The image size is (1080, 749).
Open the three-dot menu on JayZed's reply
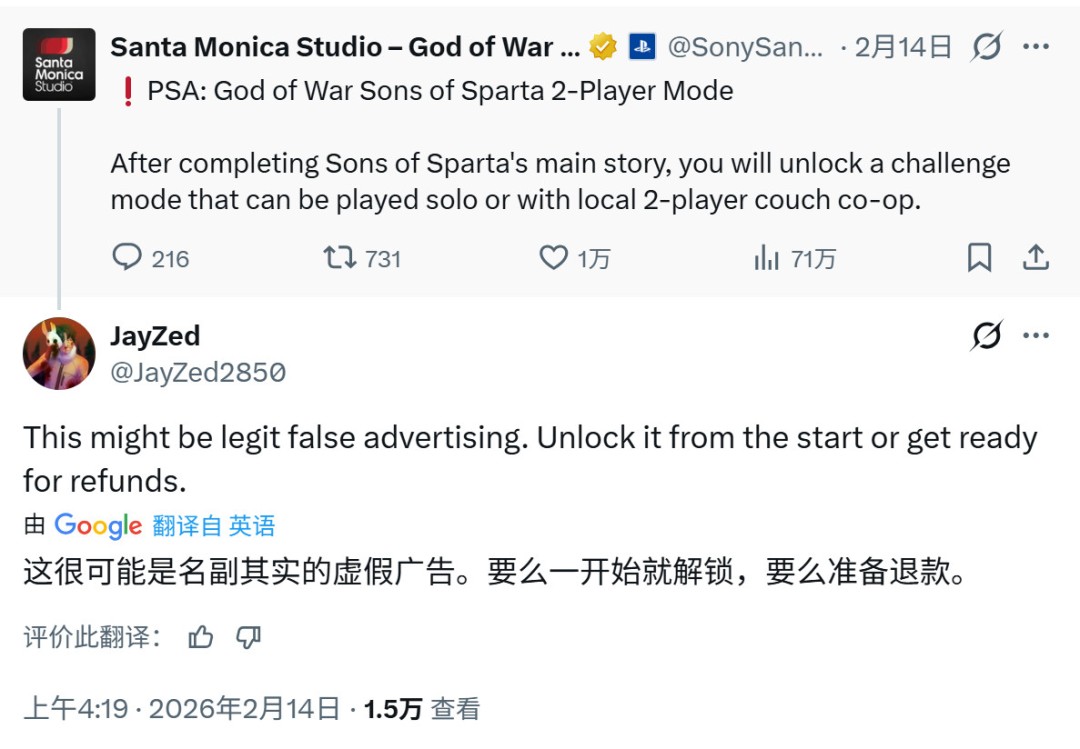(1037, 338)
